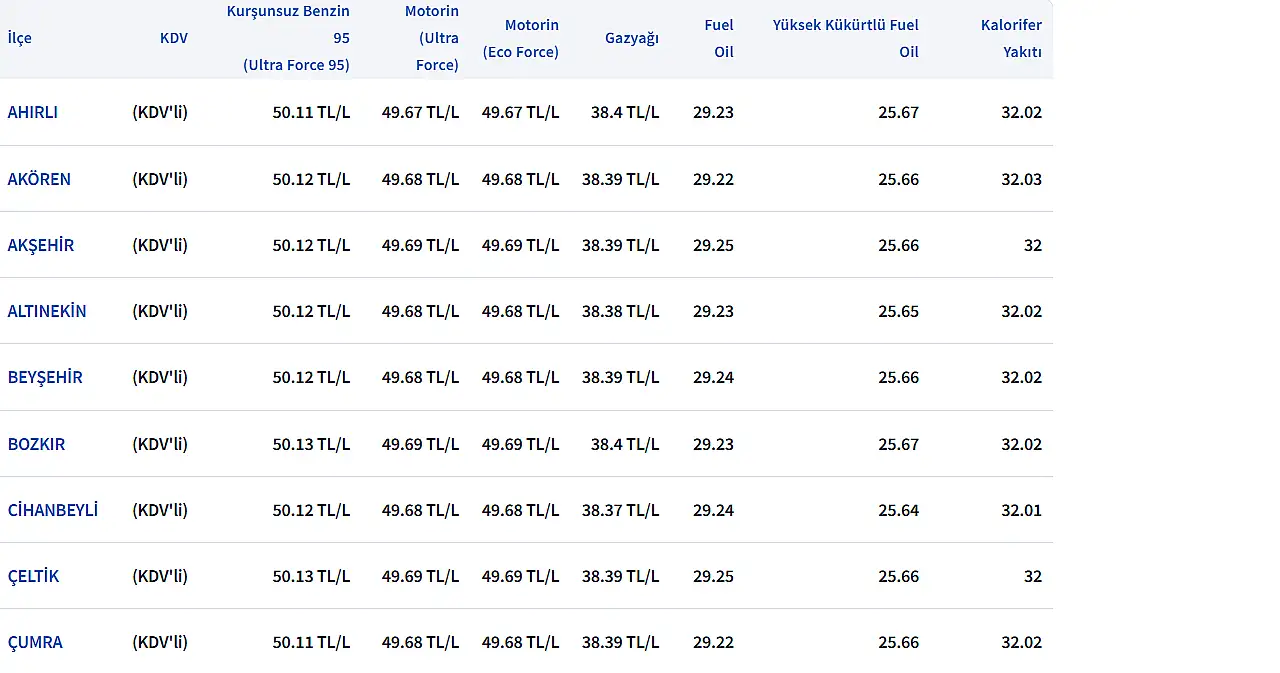Open the AHIRLI district link
Screen dimensions: 1280x673
pos(33,112)
